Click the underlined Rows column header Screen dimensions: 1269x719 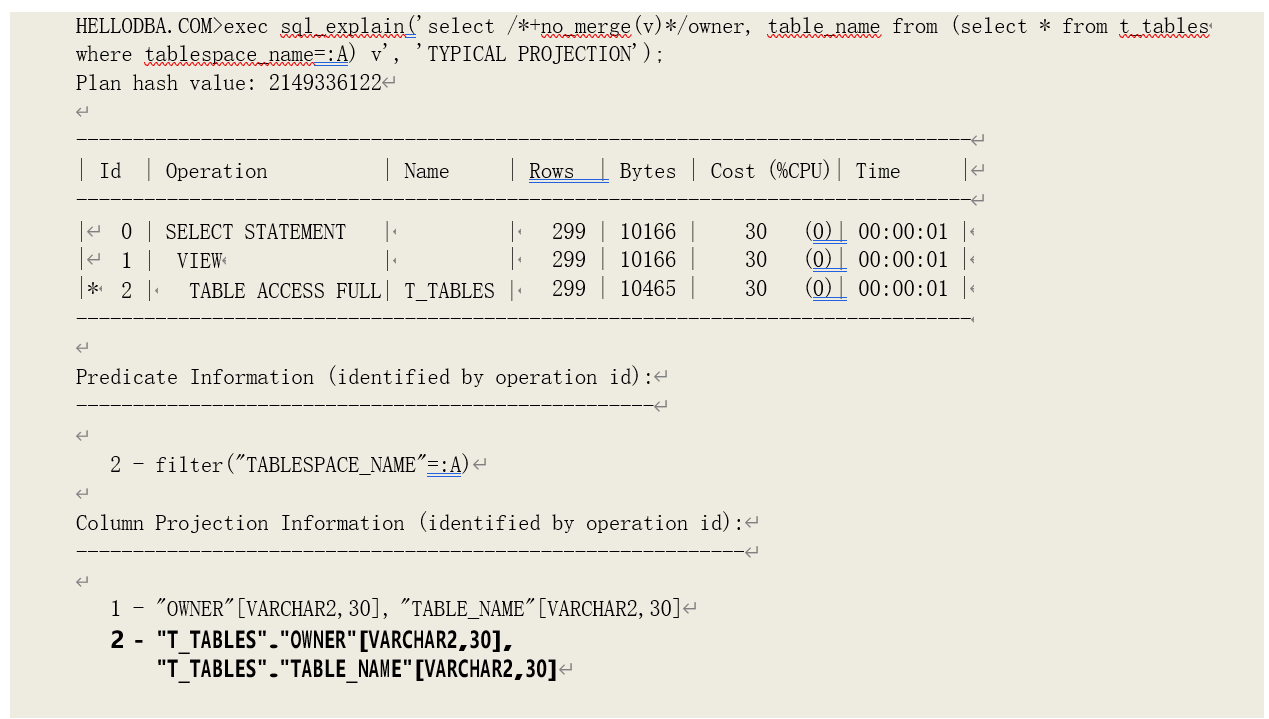click(552, 172)
